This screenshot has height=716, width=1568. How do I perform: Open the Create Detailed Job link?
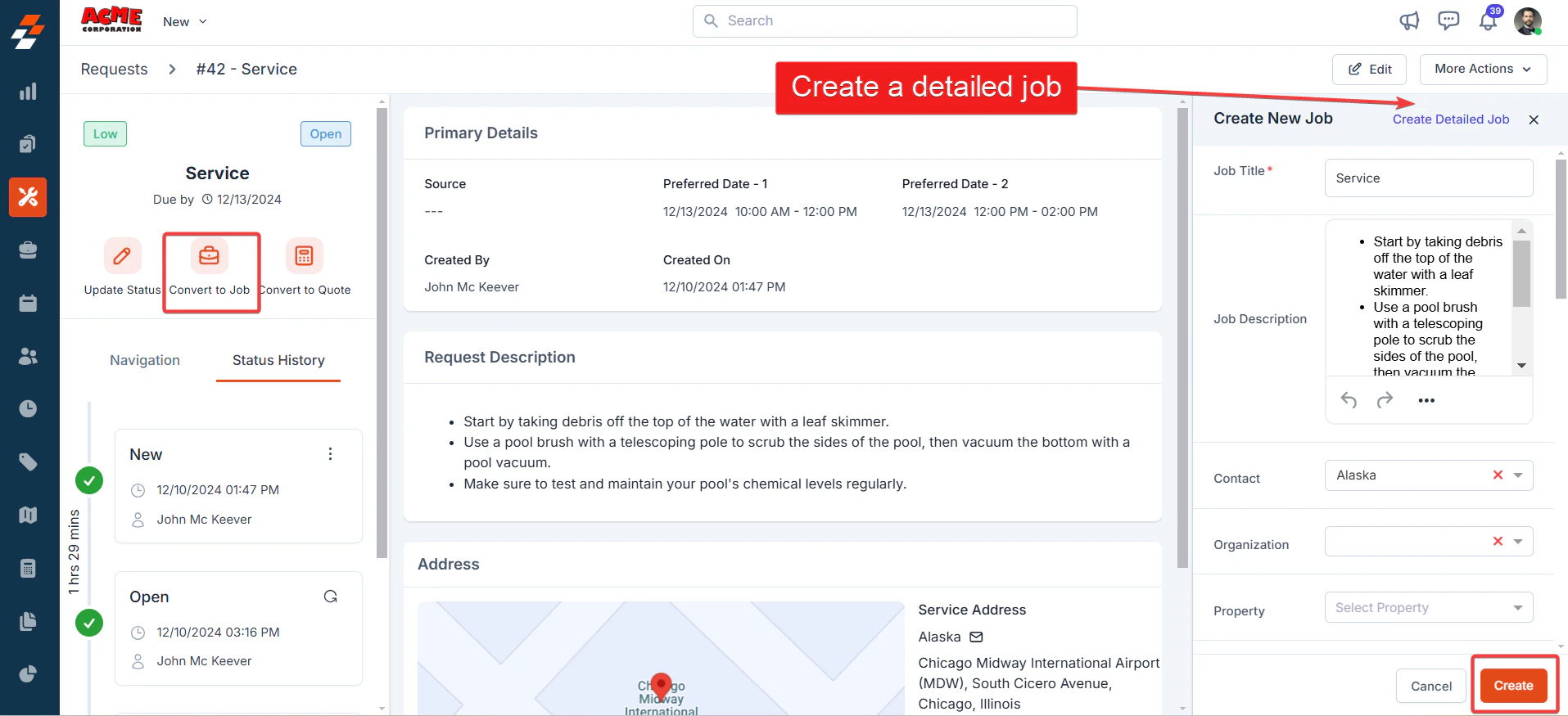(1451, 119)
